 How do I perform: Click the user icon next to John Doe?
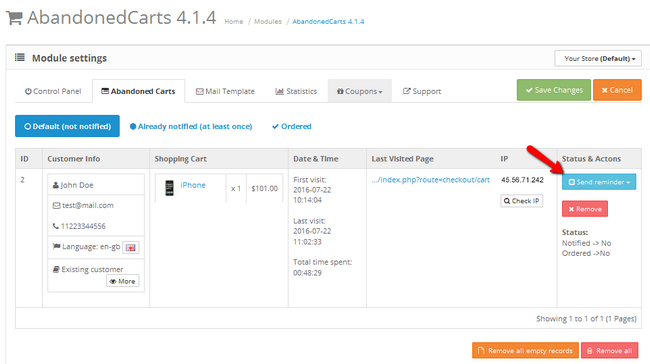click(56, 185)
